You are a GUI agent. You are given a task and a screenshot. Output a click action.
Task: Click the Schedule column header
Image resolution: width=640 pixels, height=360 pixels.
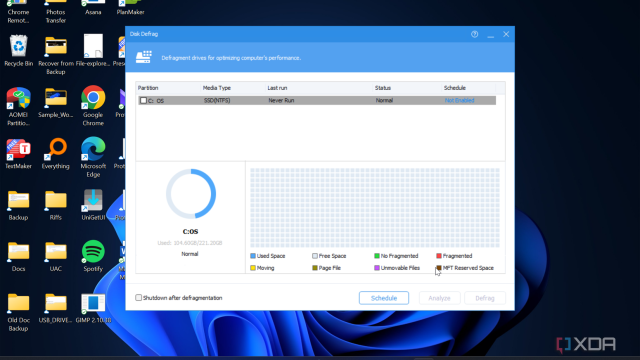coord(469,88)
